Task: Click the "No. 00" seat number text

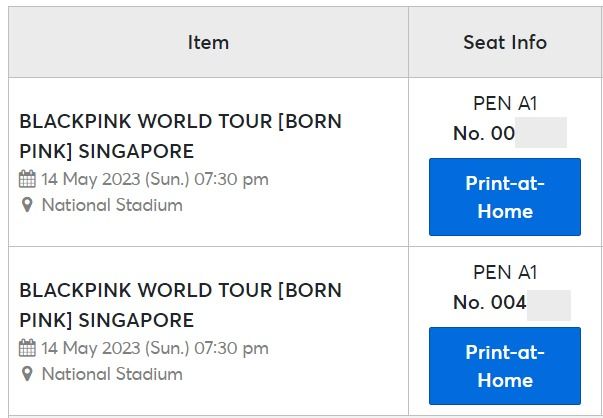Action: pyautogui.click(x=484, y=133)
